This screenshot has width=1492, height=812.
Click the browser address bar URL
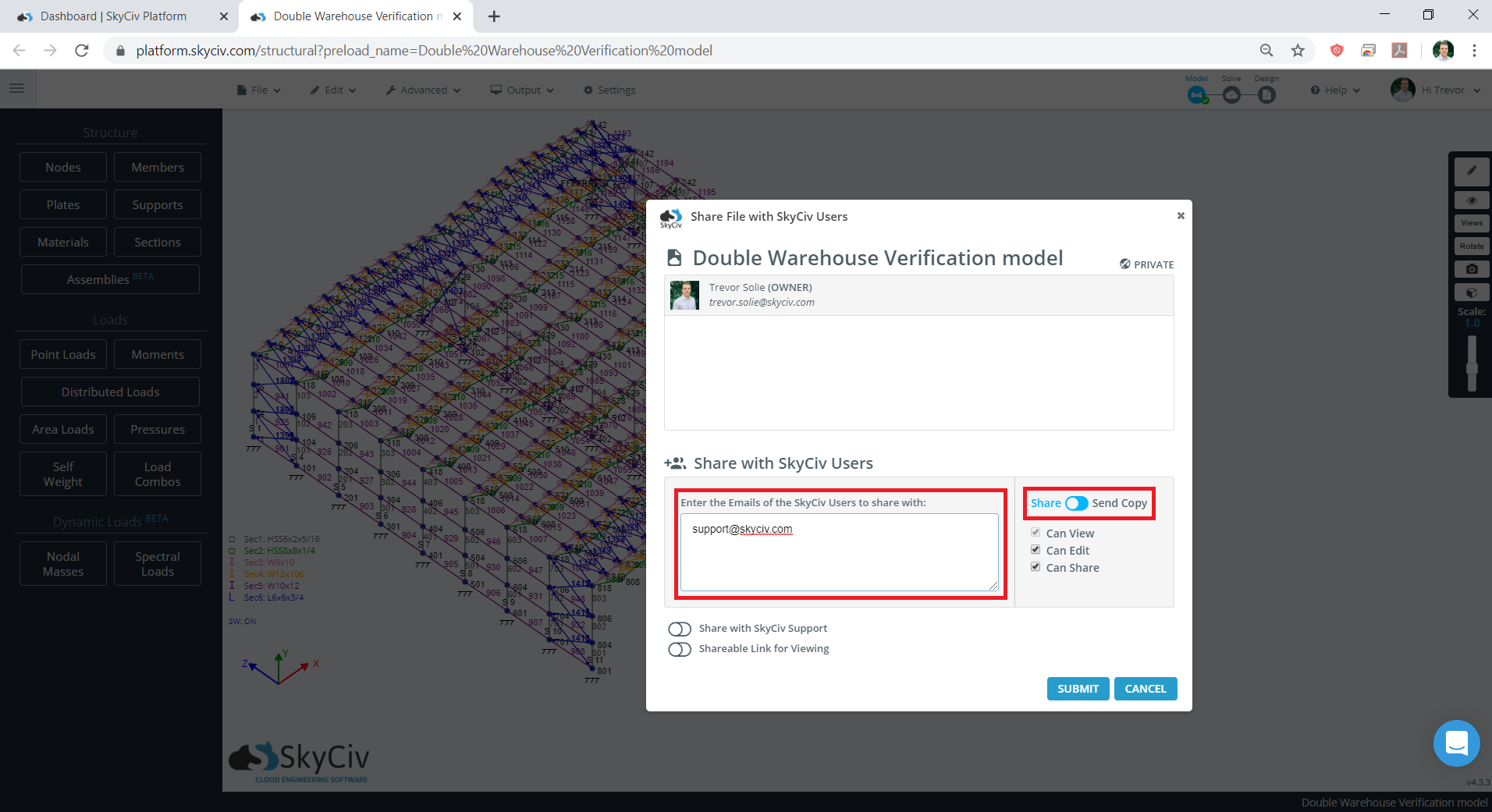[x=424, y=51]
